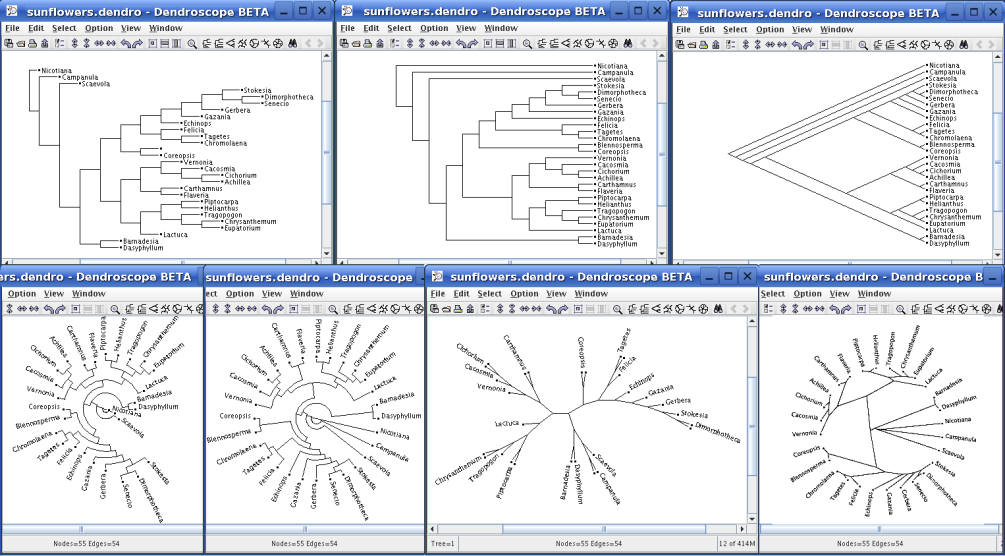Click the horizontal contract arrows icon in the radial phylogram toolbar
The width and height of the screenshot is (1005, 556).
pyautogui.click(x=536, y=309)
